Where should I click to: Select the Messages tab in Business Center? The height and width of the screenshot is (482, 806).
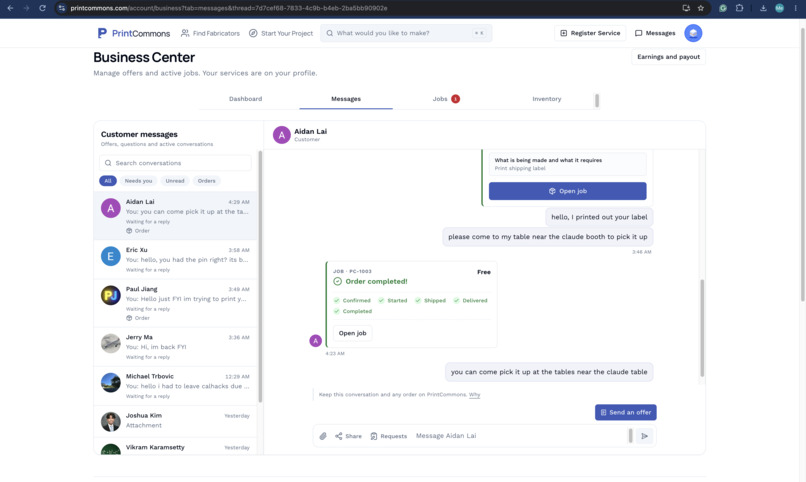point(346,99)
